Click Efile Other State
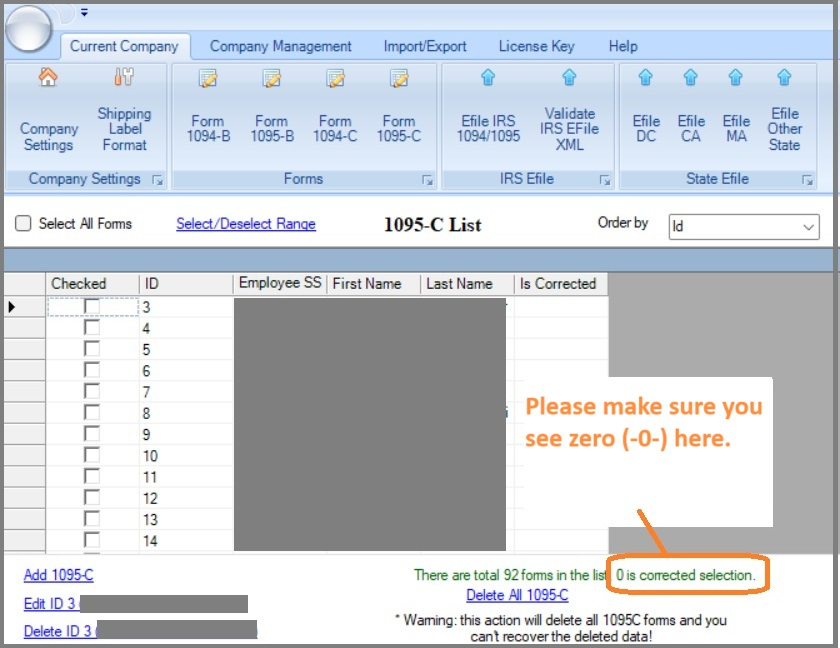The height and width of the screenshot is (648, 840). [784, 110]
